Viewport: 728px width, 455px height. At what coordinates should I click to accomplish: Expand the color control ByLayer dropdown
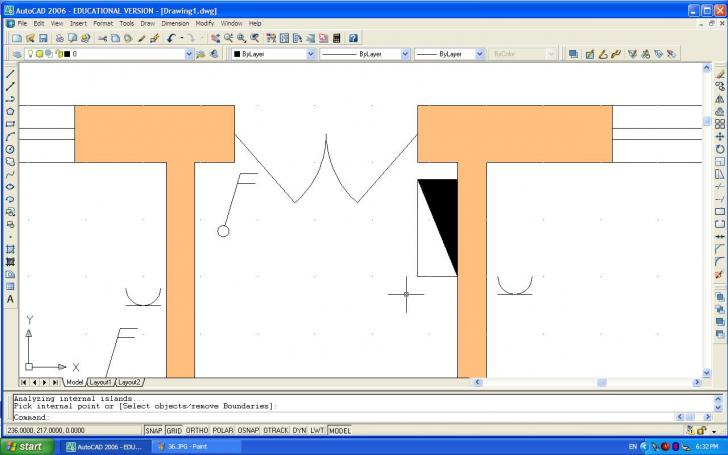pos(311,54)
